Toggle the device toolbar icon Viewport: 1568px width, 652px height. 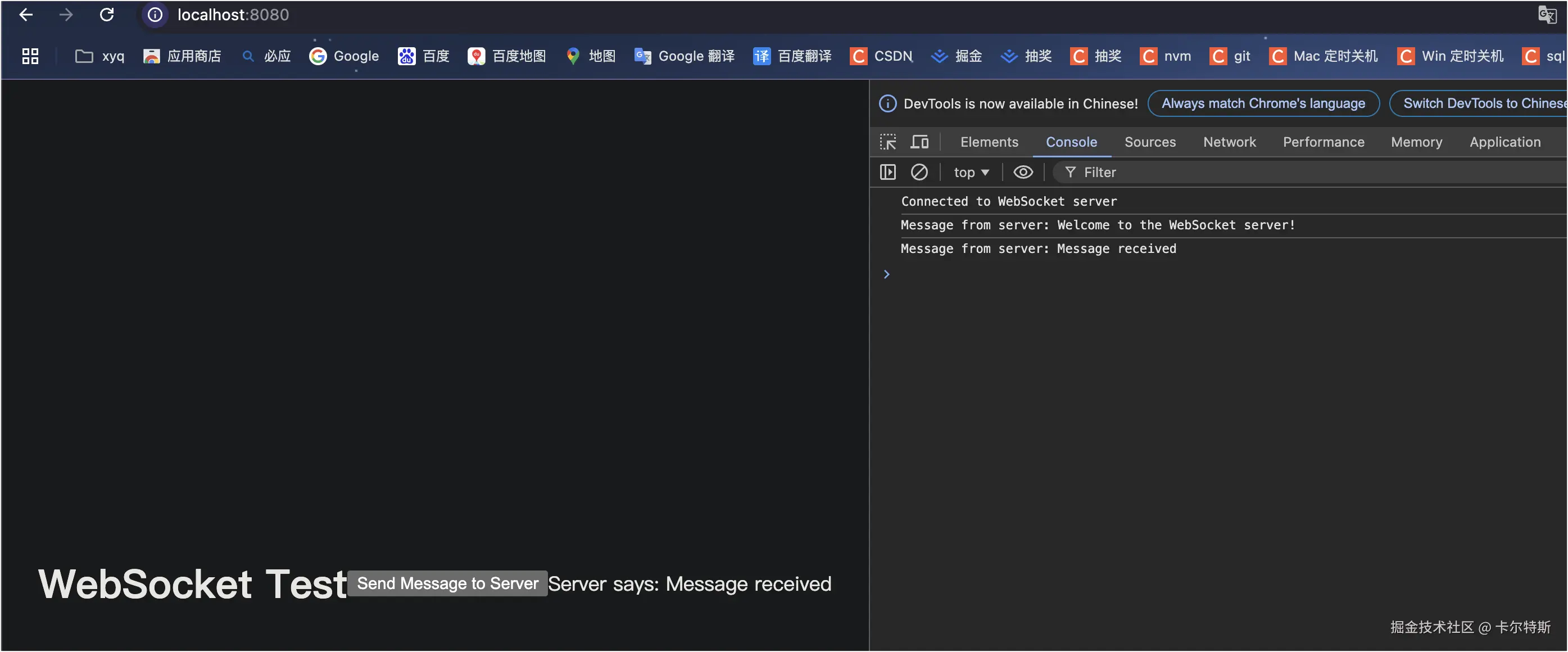(x=919, y=142)
